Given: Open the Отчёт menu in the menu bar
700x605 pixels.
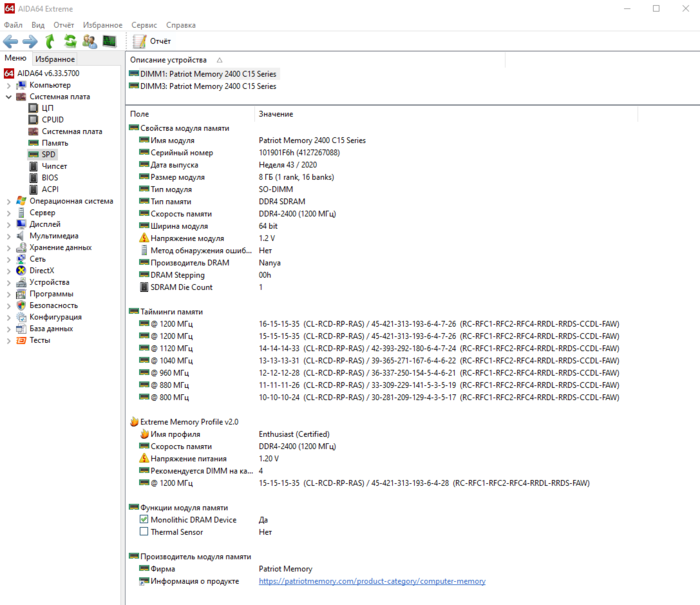Looking at the screenshot, I should [x=64, y=25].
